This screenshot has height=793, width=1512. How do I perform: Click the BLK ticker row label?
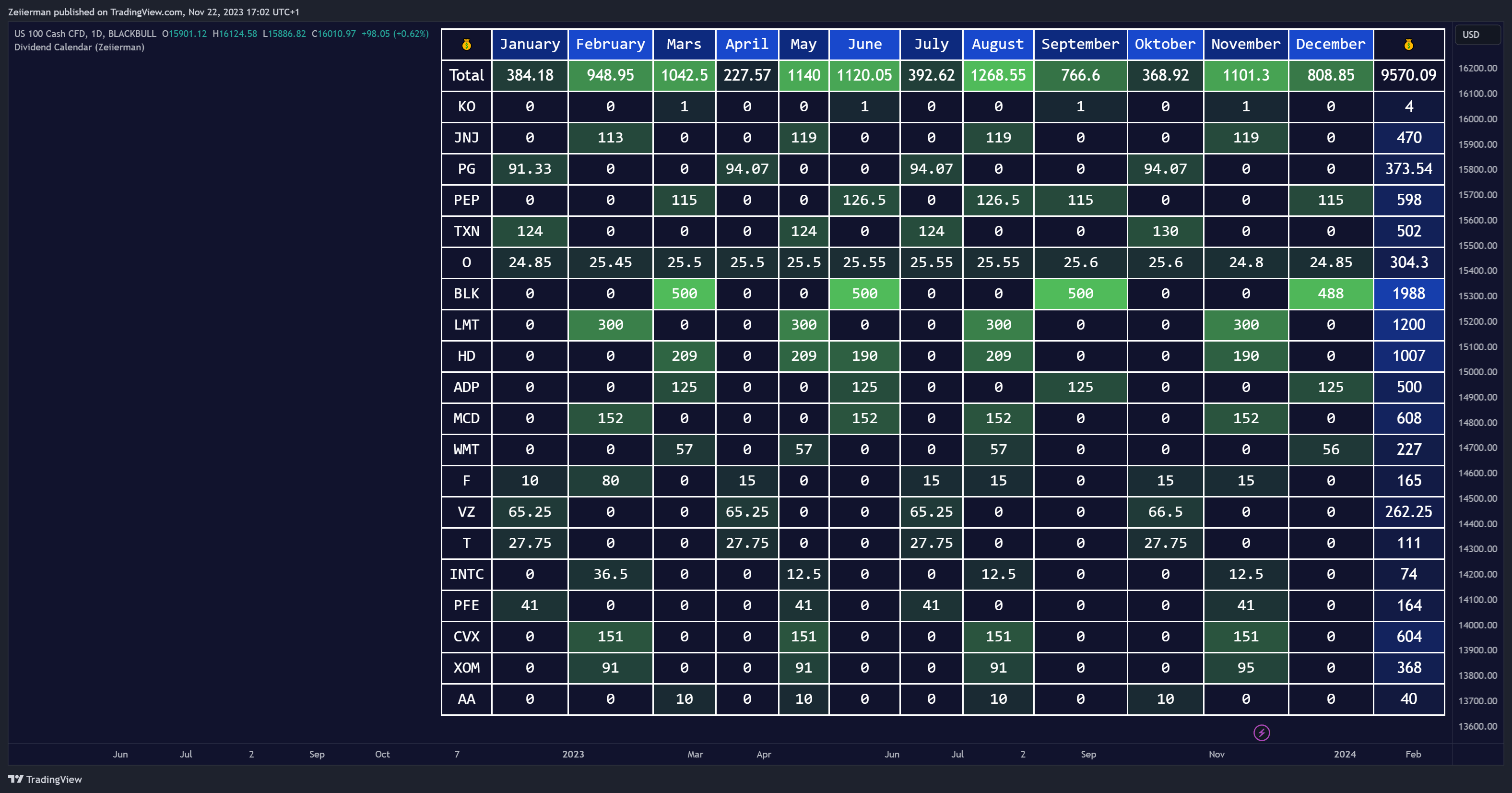467,294
